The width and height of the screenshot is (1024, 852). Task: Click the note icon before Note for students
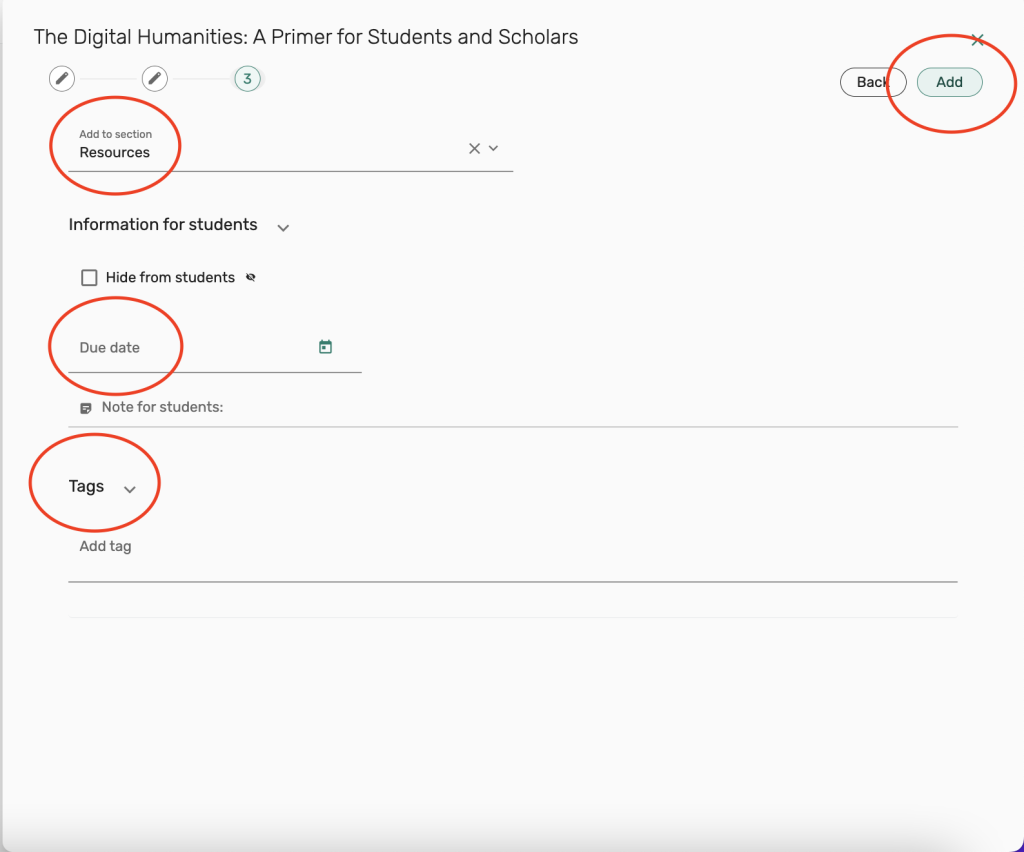(86, 408)
